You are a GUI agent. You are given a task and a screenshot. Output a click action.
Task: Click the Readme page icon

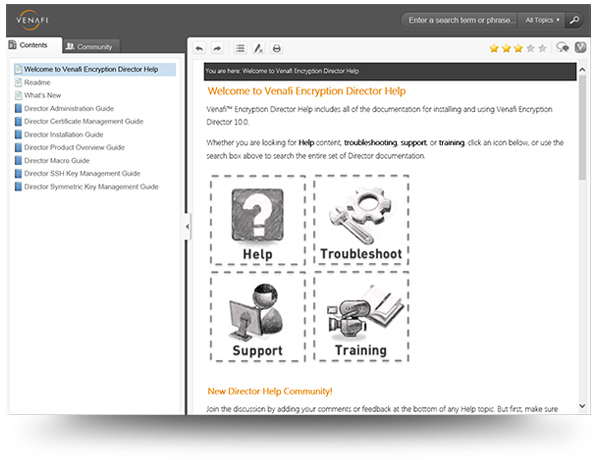tap(18, 82)
